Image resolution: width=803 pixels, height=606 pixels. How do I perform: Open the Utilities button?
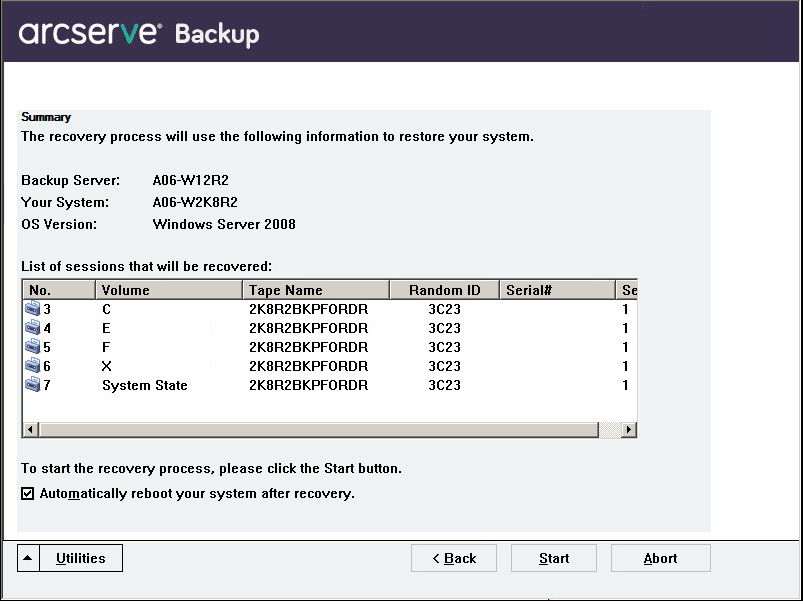pyautogui.click(x=81, y=558)
